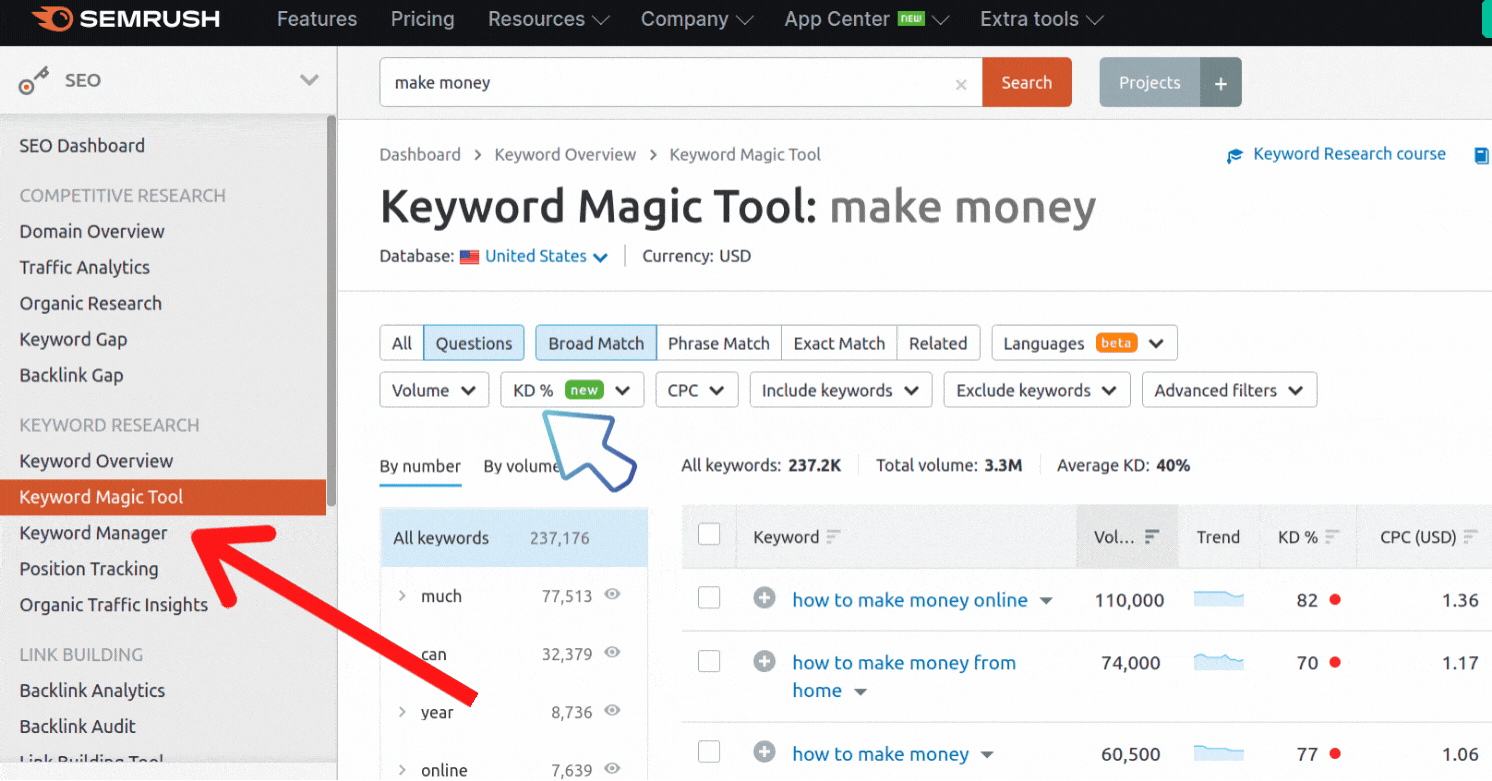Check the 'how to make money' row checkbox
The height and width of the screenshot is (781, 1492).
pos(709,752)
